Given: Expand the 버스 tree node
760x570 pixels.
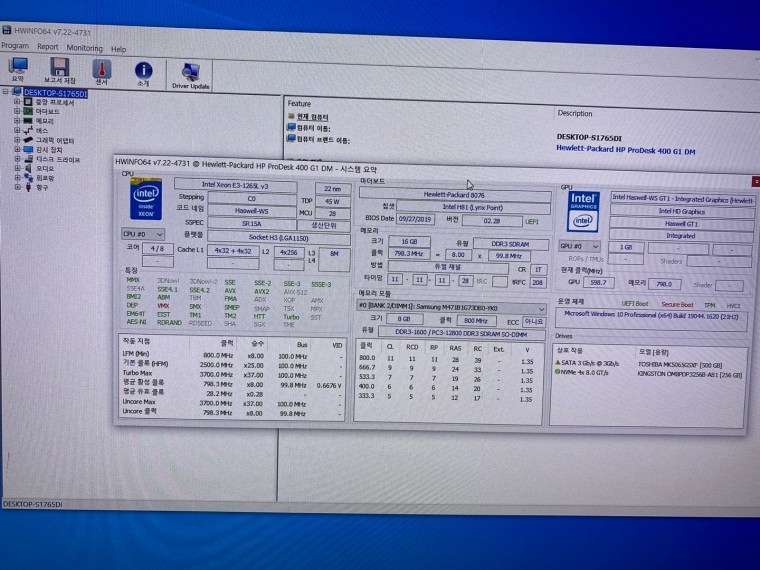Looking at the screenshot, I should click(17, 130).
